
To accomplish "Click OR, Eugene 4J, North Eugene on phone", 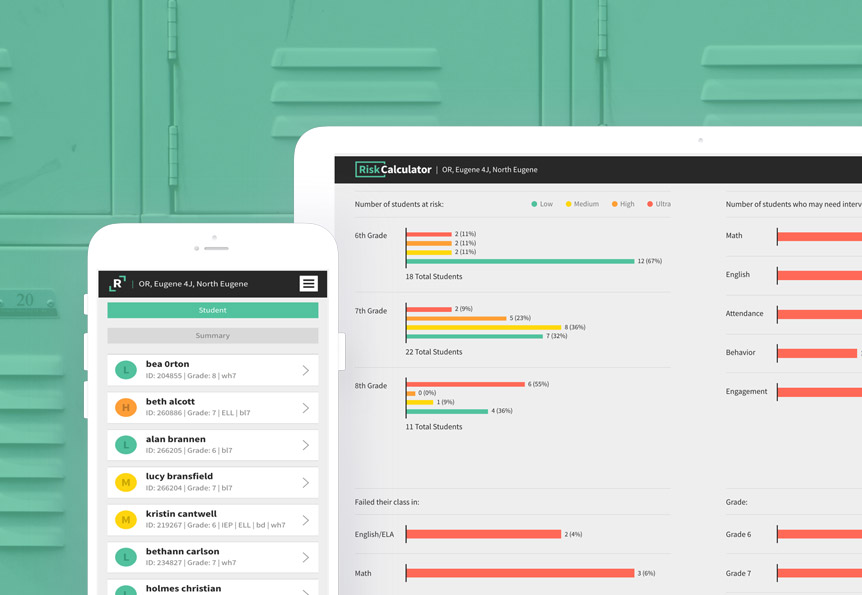I will tap(193, 284).
